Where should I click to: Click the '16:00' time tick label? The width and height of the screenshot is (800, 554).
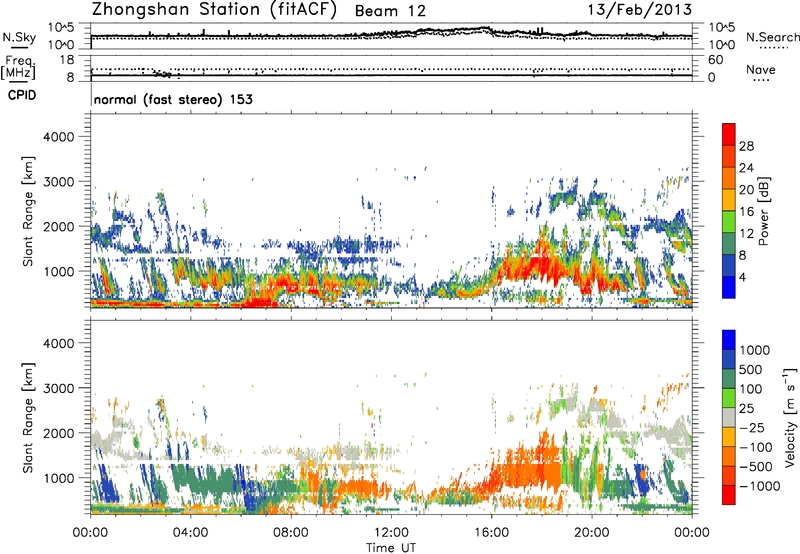point(491,533)
